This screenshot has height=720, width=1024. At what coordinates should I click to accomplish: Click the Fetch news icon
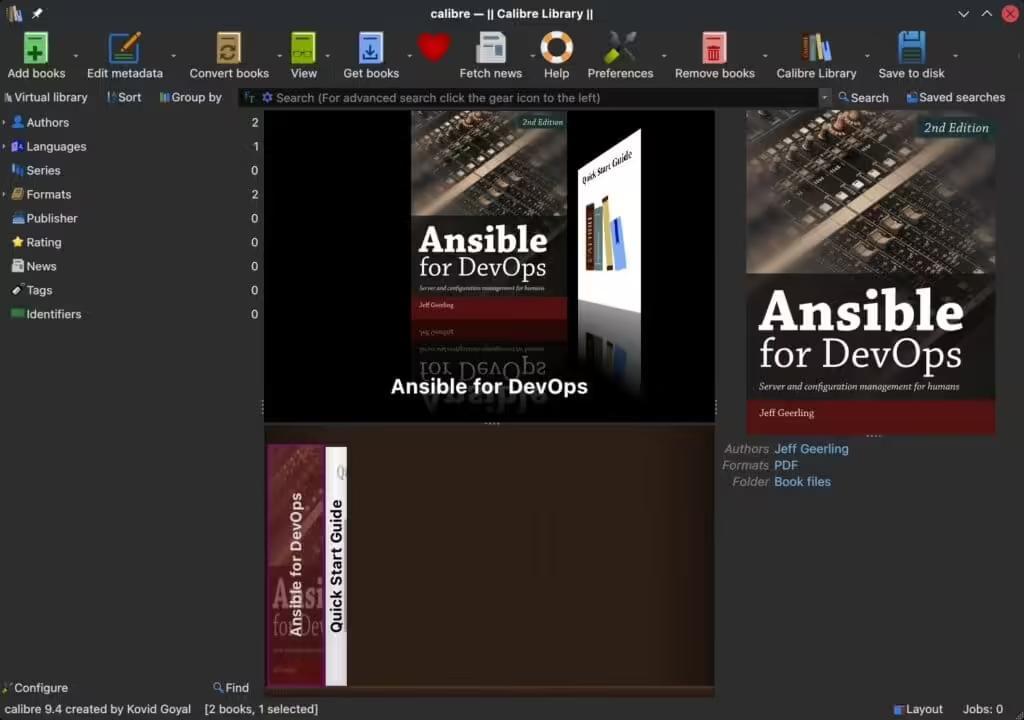[490, 48]
